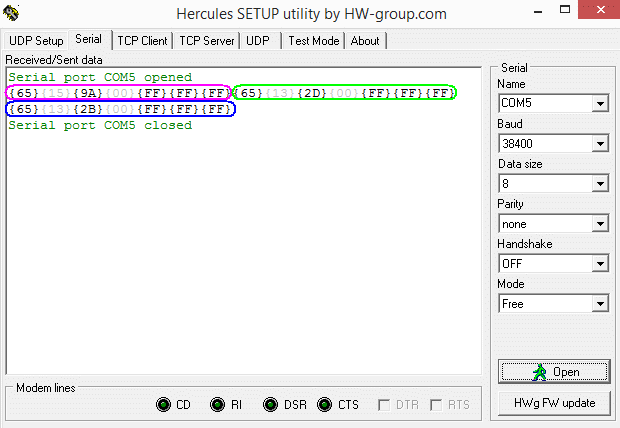This screenshot has width=620, height=428.
Task: Close the Hercules window
Action: [x=597, y=14]
